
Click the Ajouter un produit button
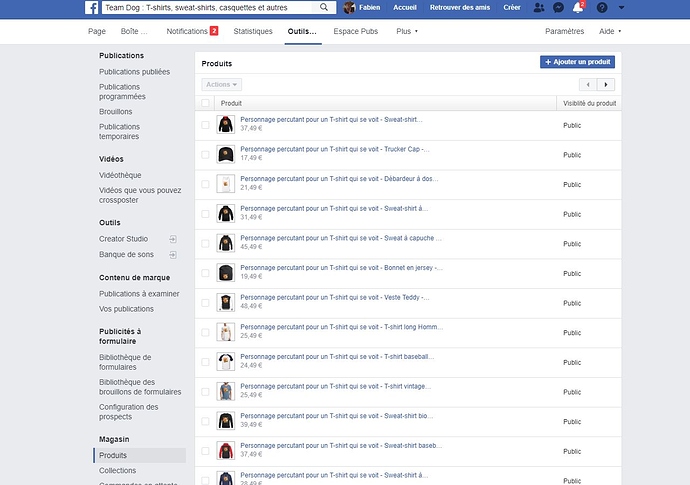(577, 62)
